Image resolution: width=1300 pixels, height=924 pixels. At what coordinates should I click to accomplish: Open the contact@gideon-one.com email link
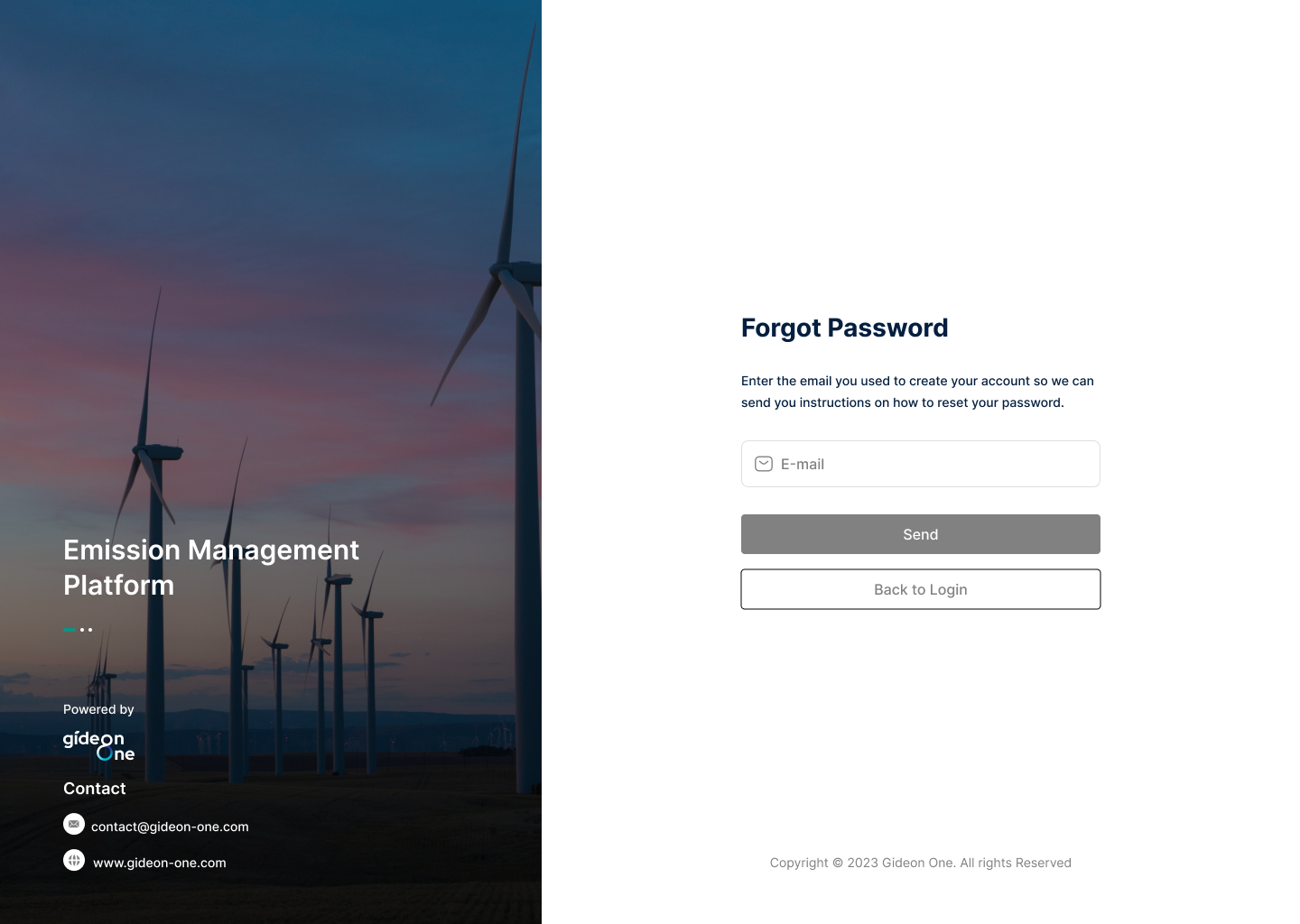[170, 827]
